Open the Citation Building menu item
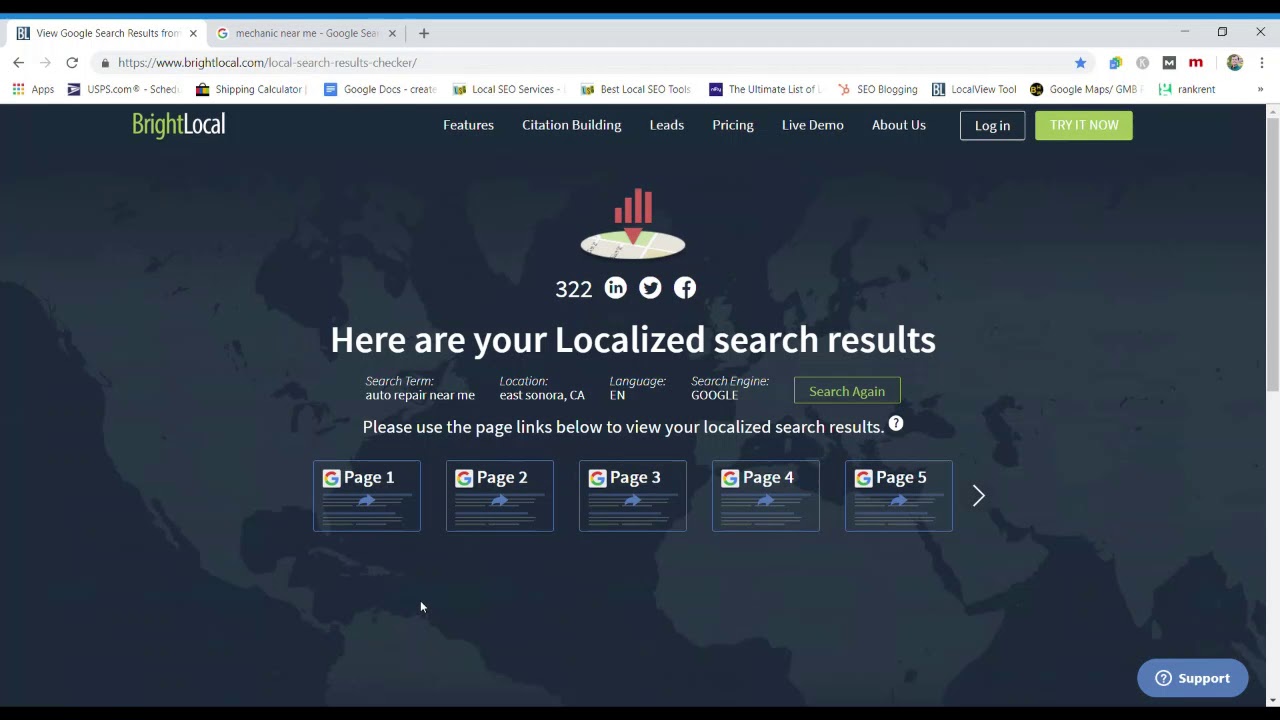The width and height of the screenshot is (1280, 720). click(571, 125)
